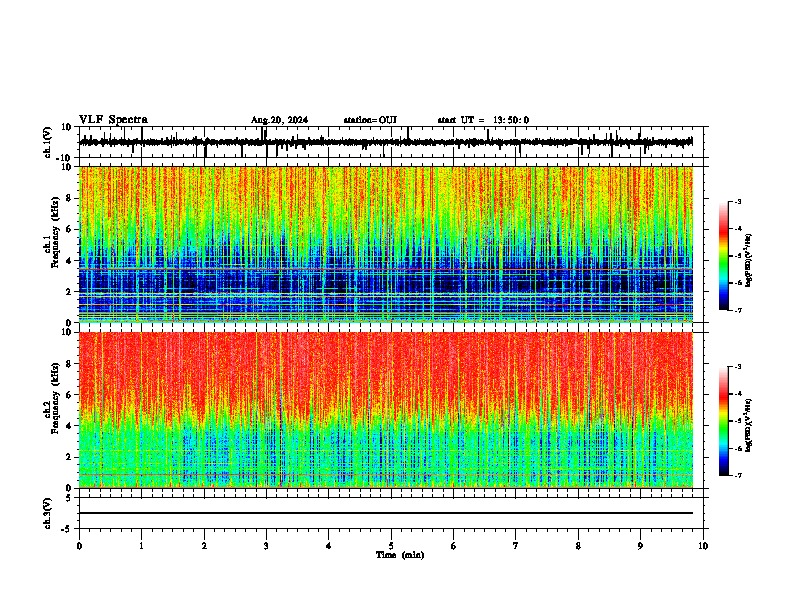Click the "Time (min)" axis label
Screen dimensions: 792x612
coord(400,555)
